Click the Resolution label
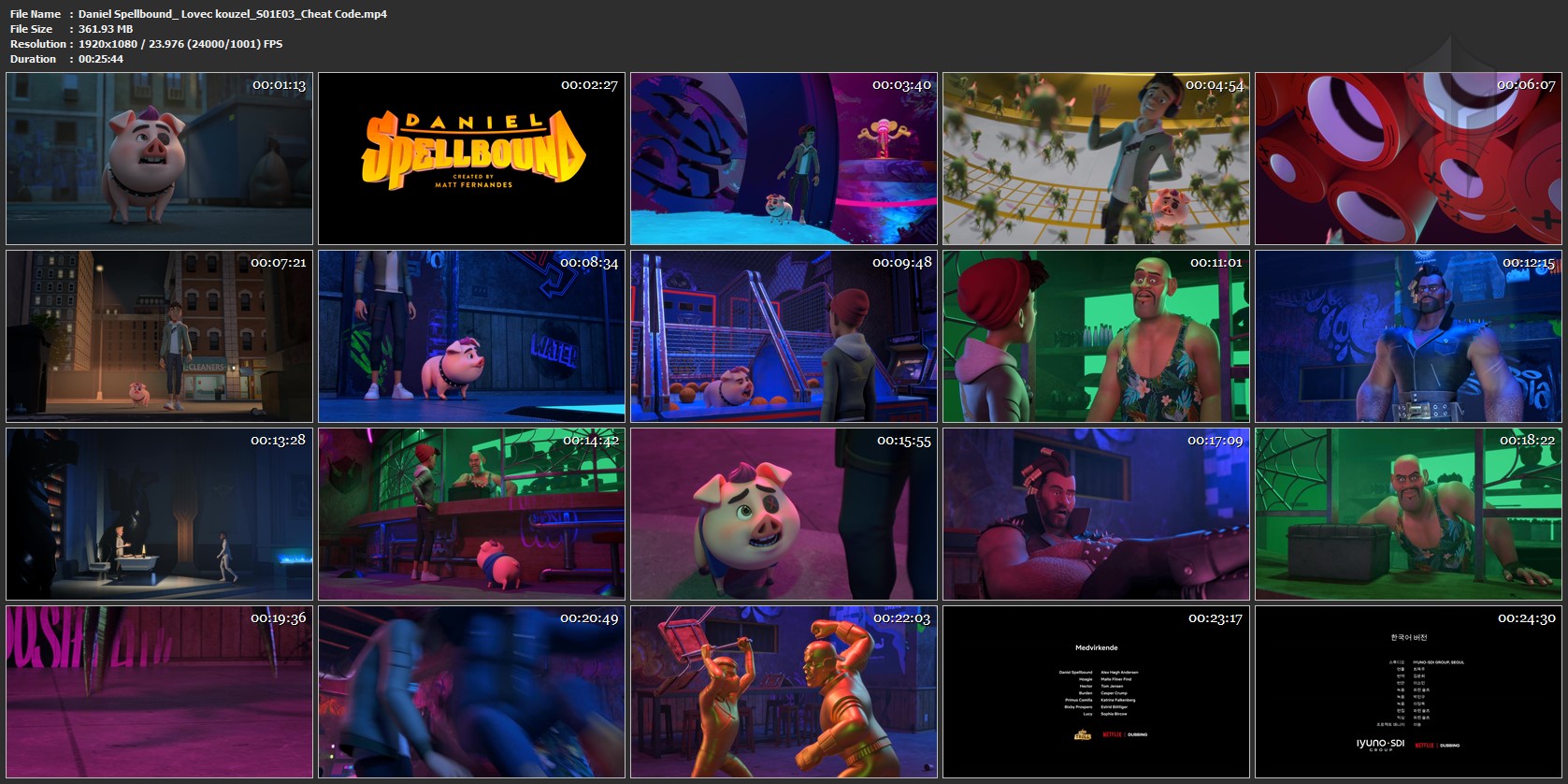This screenshot has height=784, width=1568. [x=38, y=44]
